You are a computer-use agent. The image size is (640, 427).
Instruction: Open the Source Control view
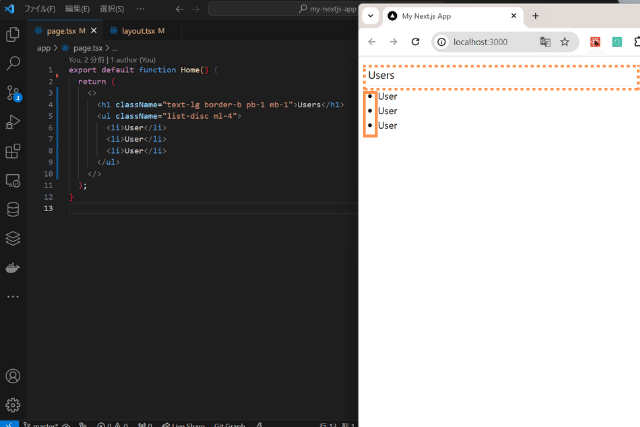pyautogui.click(x=13, y=93)
